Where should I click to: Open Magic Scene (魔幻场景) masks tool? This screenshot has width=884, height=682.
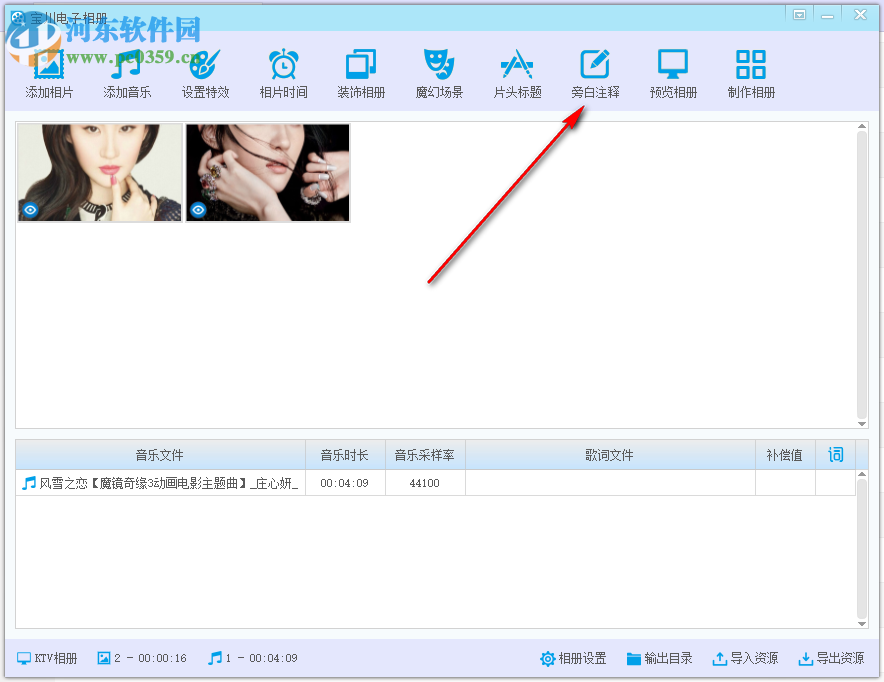[x=439, y=73]
